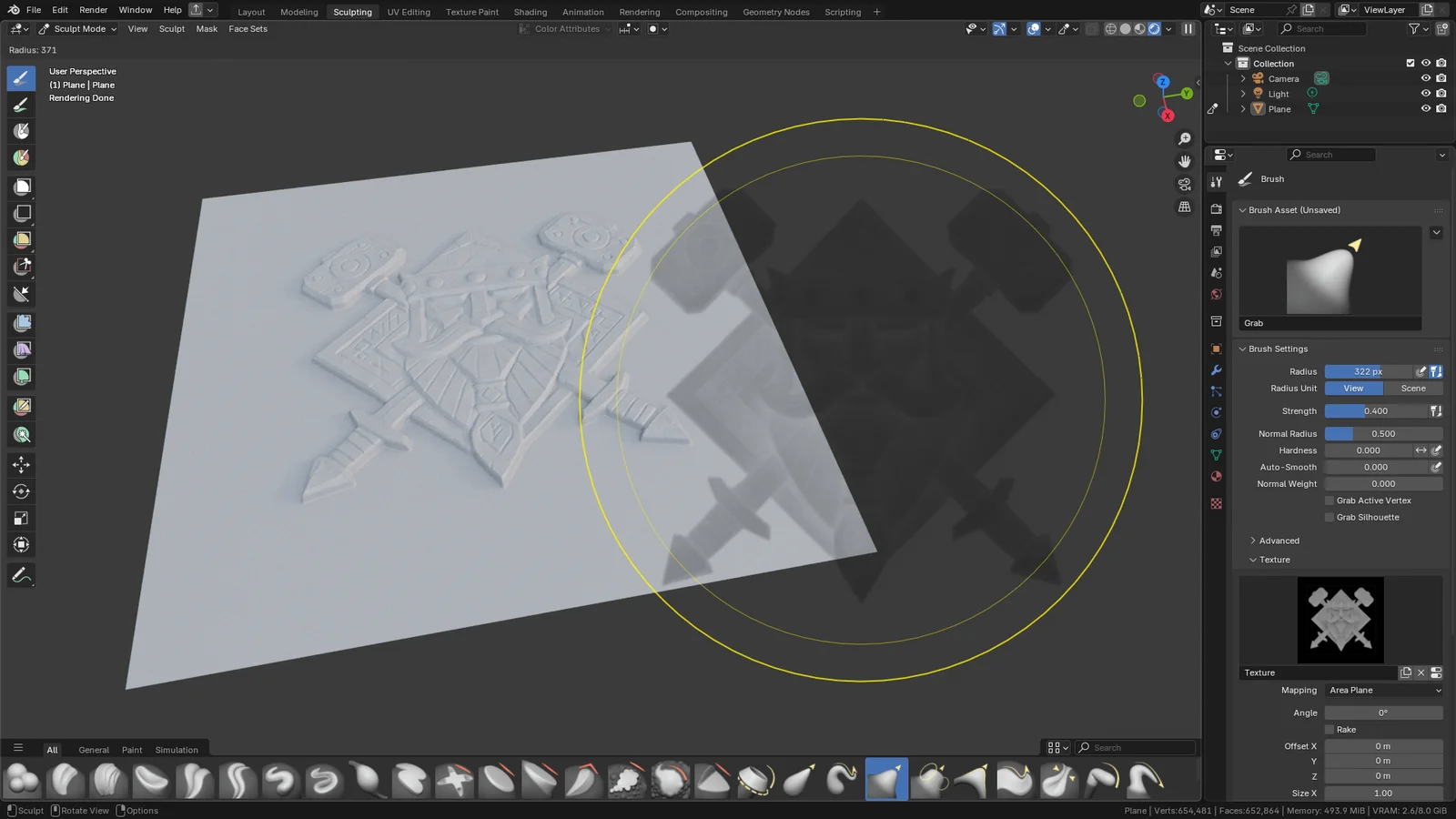Viewport: 1456px width, 819px height.
Task: Open the Texture properties checkered tab
Action: pos(1217,503)
